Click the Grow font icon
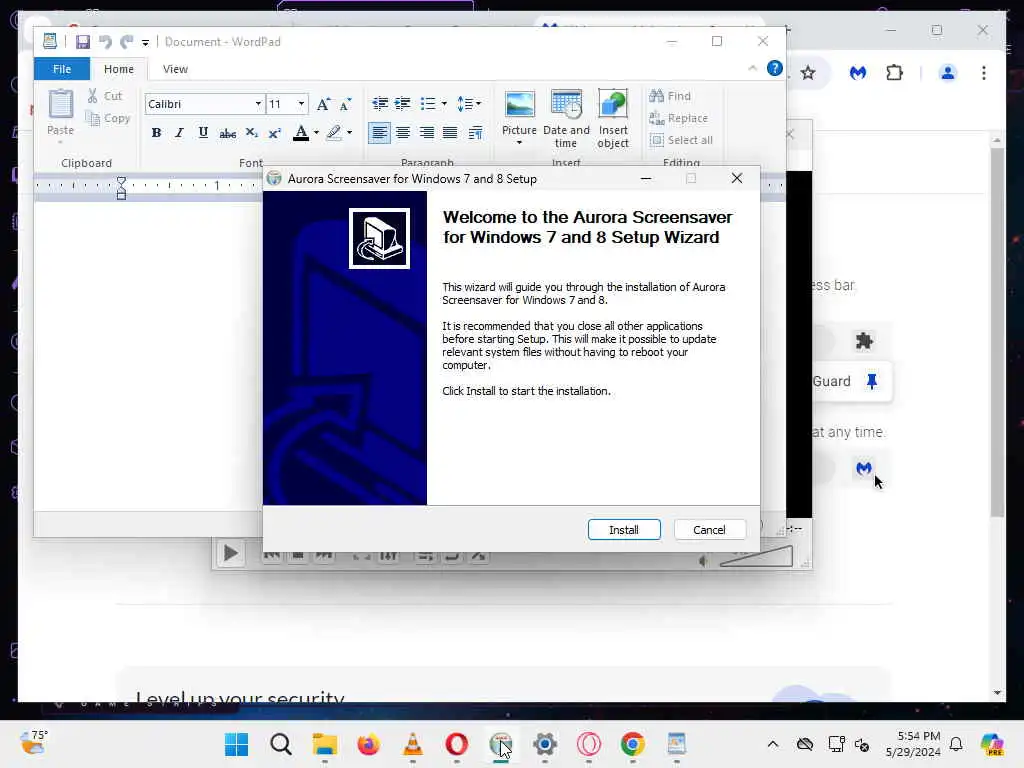 coord(323,104)
